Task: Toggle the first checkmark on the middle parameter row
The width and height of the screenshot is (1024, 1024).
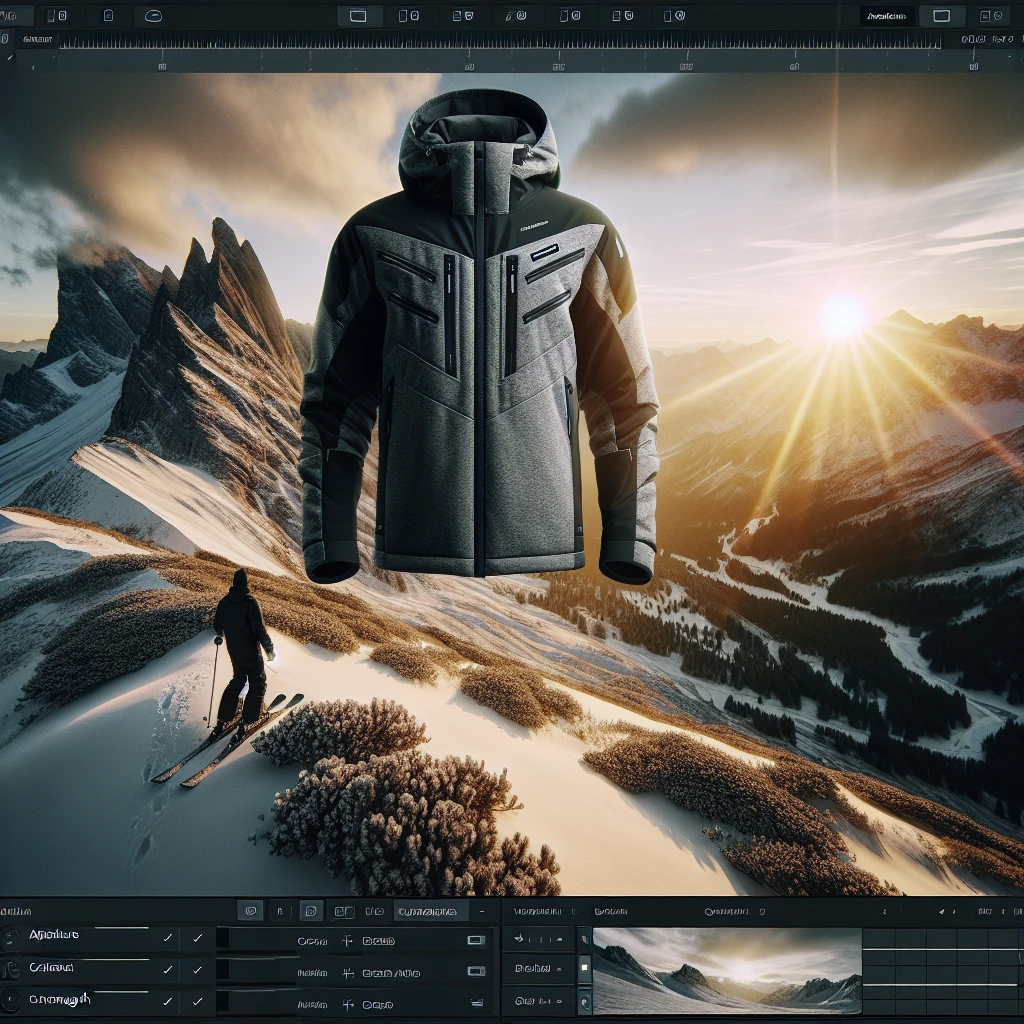Action: [x=168, y=970]
